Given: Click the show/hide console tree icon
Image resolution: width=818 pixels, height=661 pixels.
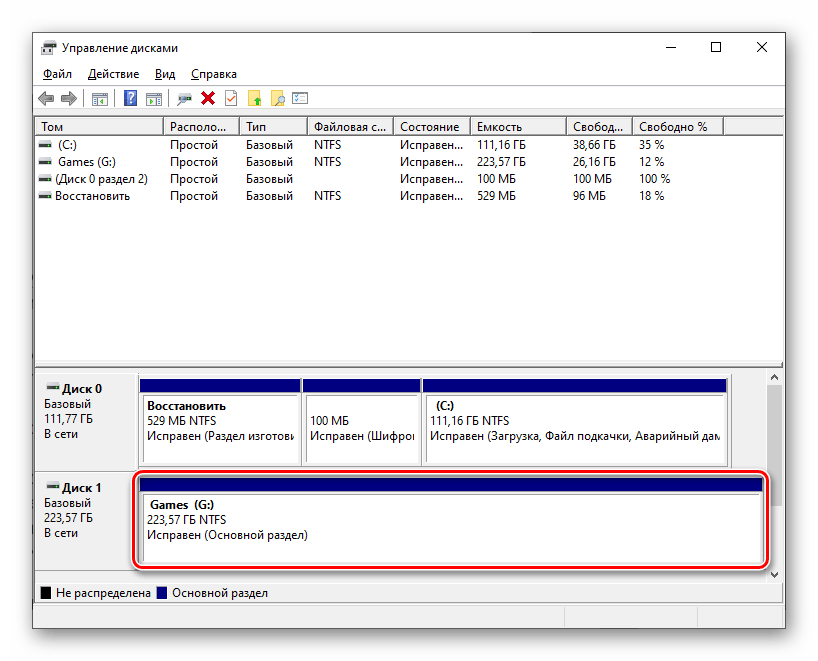Looking at the screenshot, I should pos(99,98).
